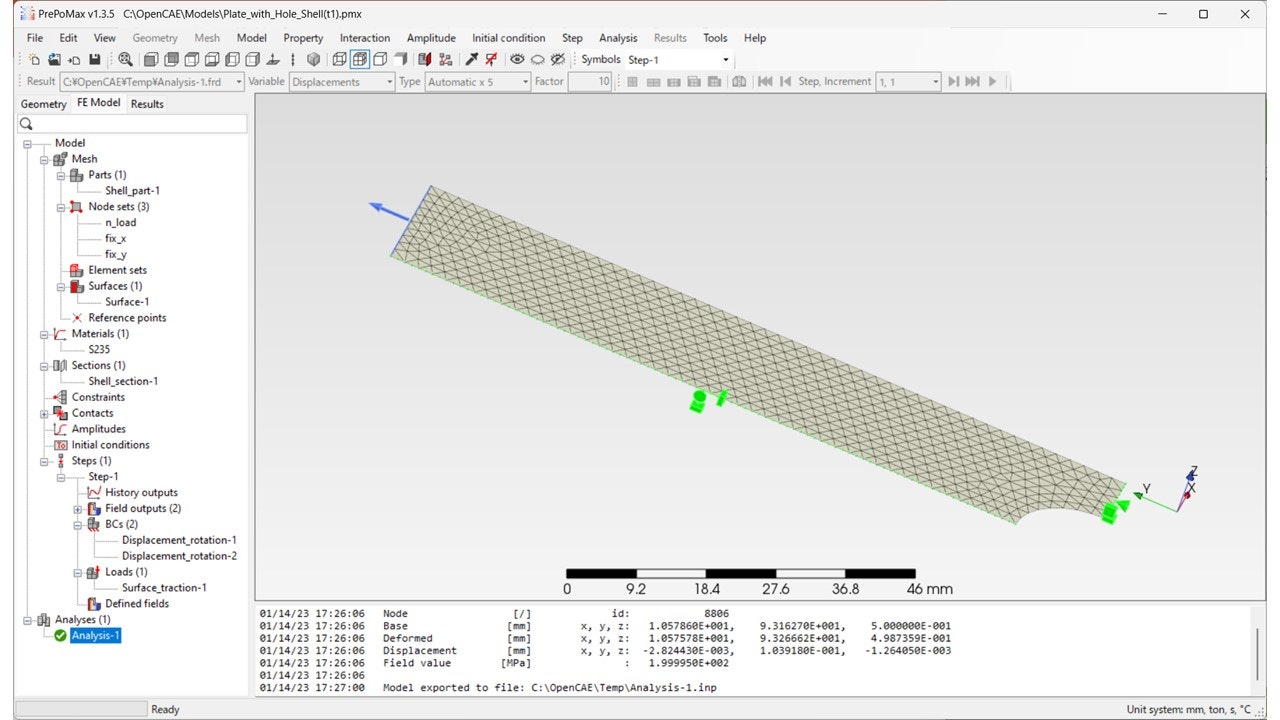
Task: Open the Model menu
Action: [252, 38]
